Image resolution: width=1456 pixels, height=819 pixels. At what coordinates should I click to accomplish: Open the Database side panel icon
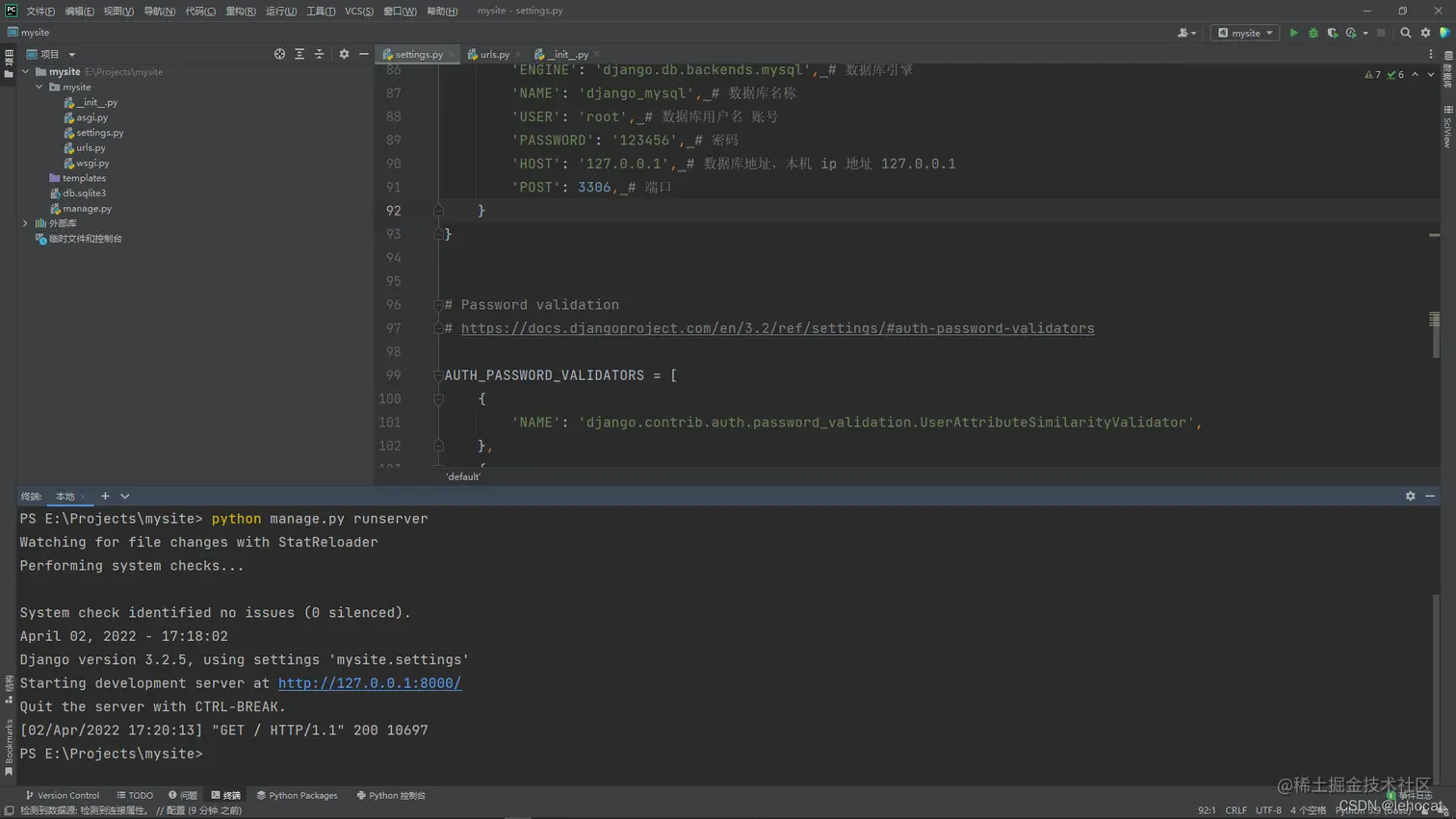pyautogui.click(x=1447, y=69)
